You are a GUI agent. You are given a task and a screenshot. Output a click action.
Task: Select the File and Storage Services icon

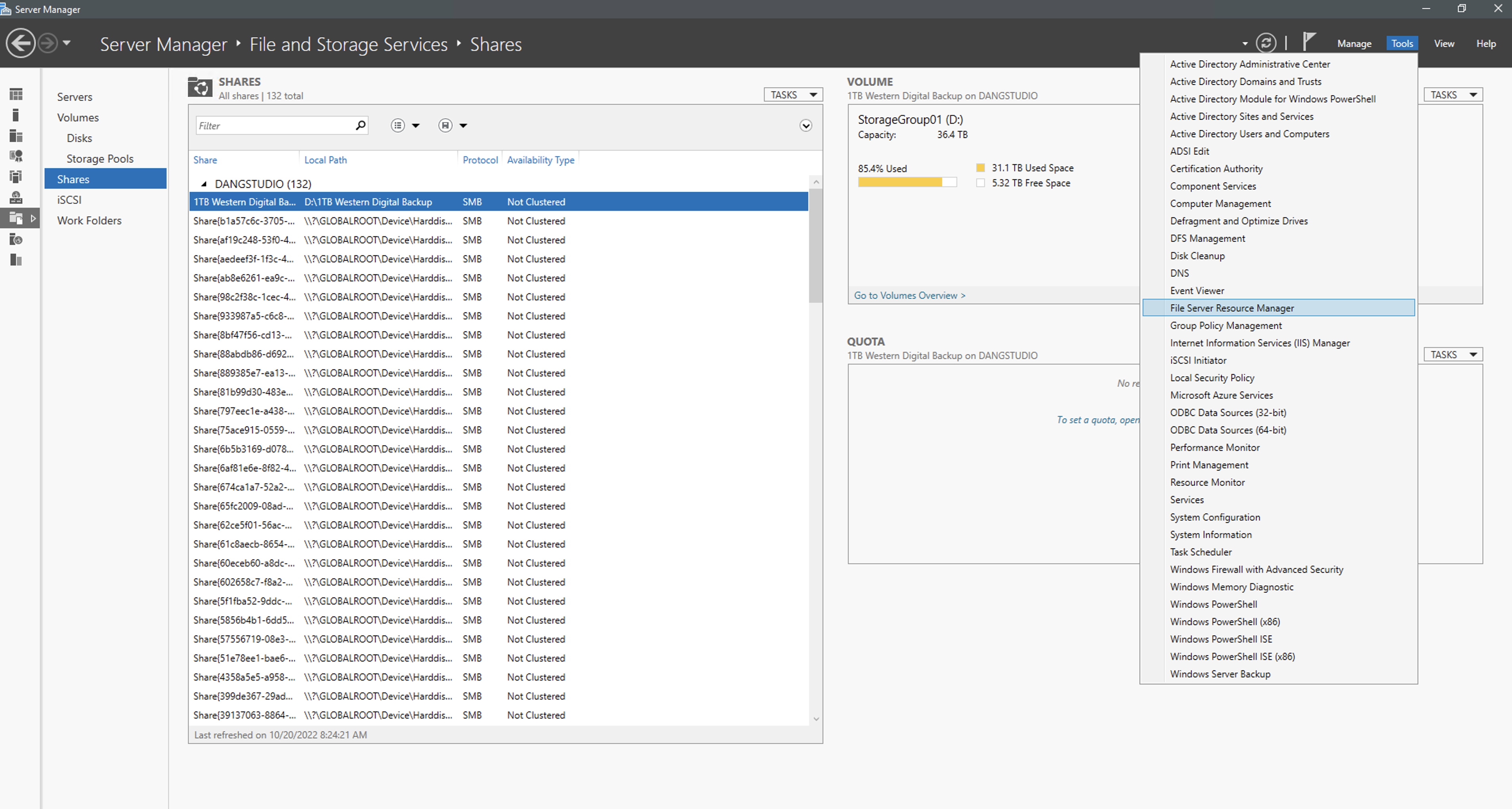click(16, 218)
